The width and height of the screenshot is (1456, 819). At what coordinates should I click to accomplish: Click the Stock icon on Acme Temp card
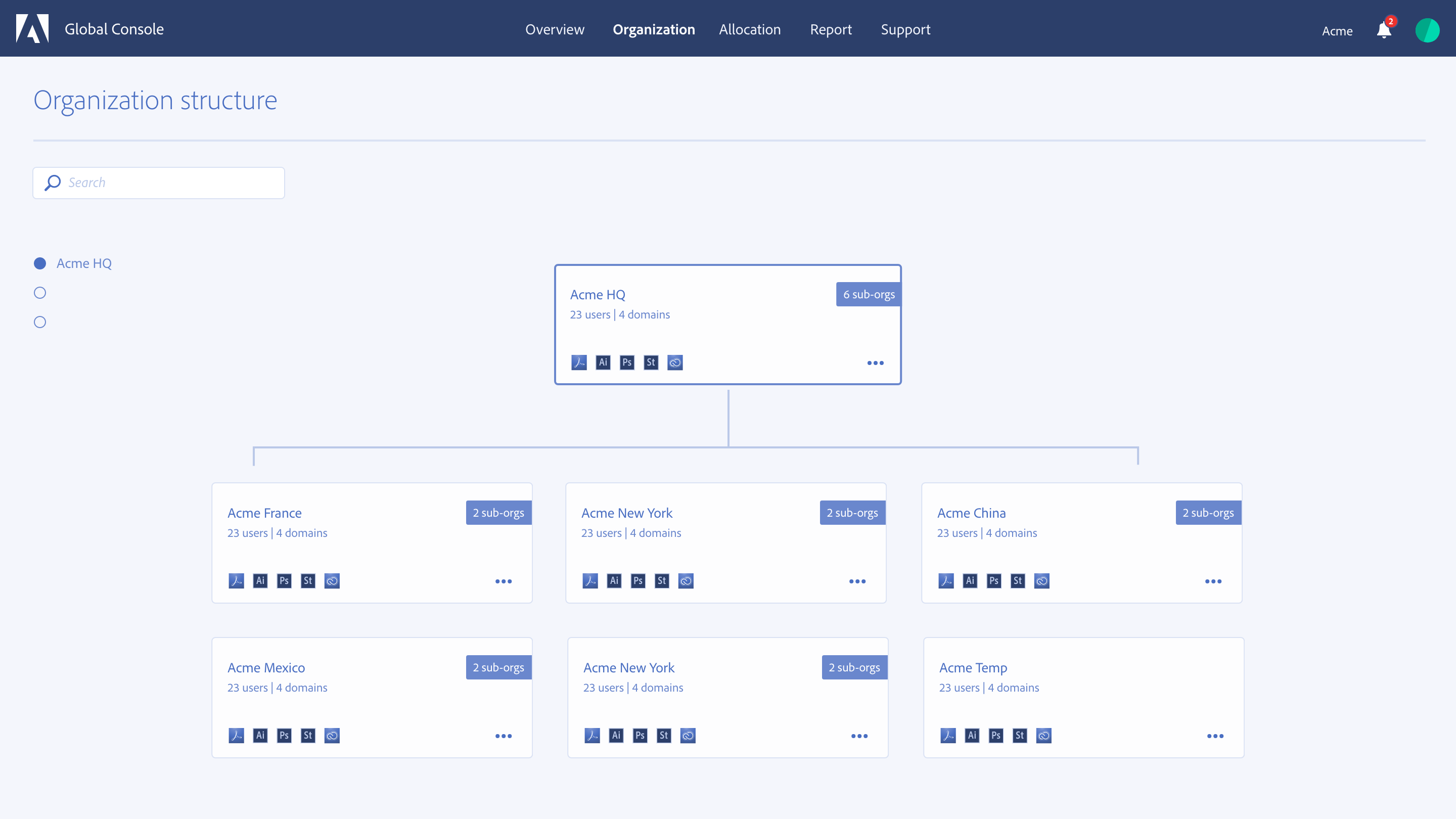1020,736
